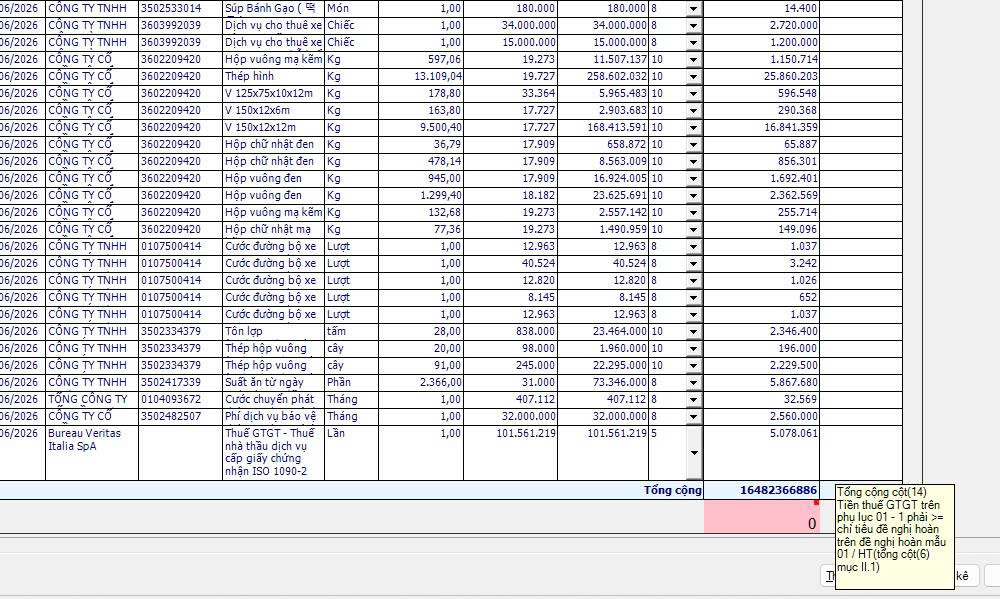
Task: Select the 'Thép hình' item cell
Action: pos(273,77)
